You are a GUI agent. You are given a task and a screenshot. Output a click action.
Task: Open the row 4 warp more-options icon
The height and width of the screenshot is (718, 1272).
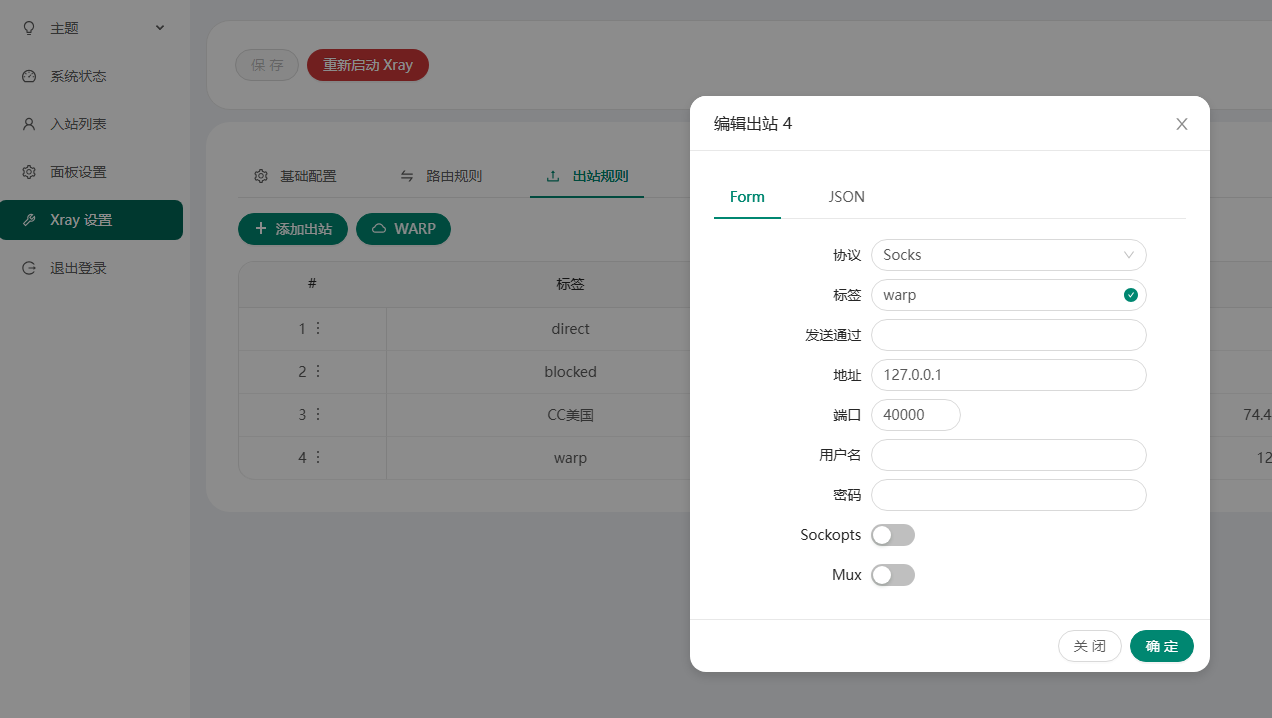click(x=318, y=457)
